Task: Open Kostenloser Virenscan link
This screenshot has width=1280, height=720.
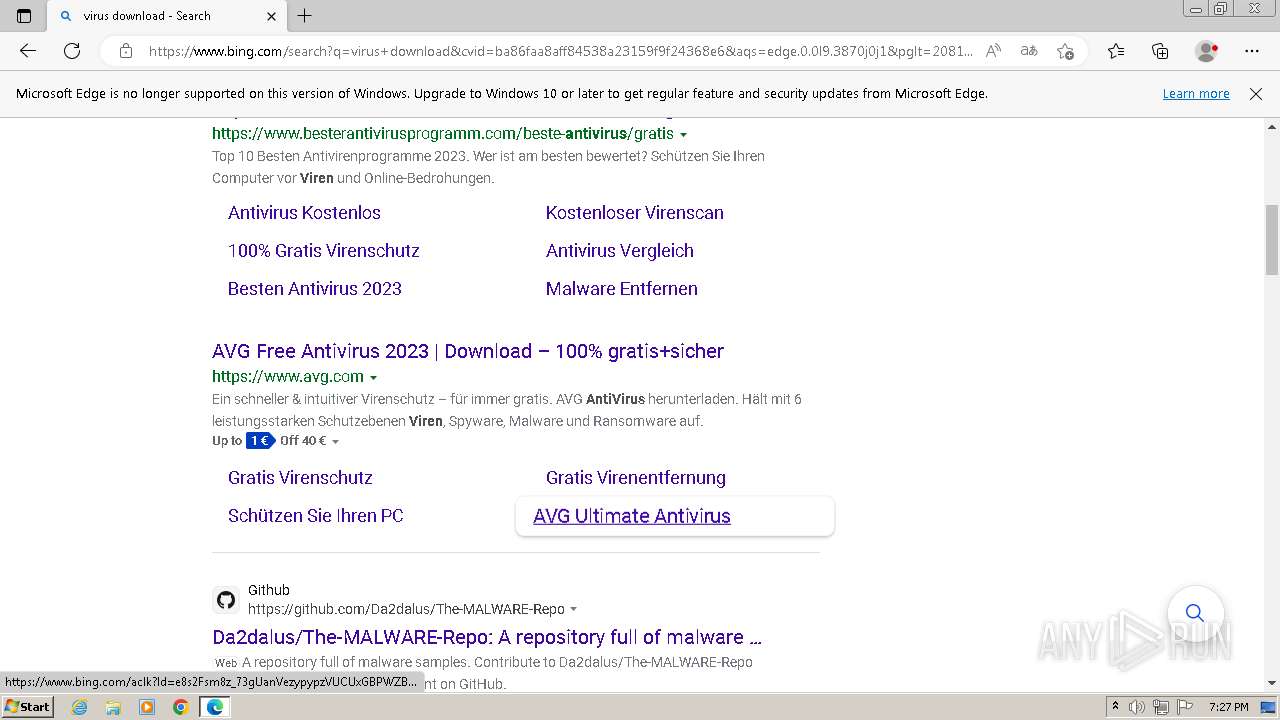Action: click(635, 212)
